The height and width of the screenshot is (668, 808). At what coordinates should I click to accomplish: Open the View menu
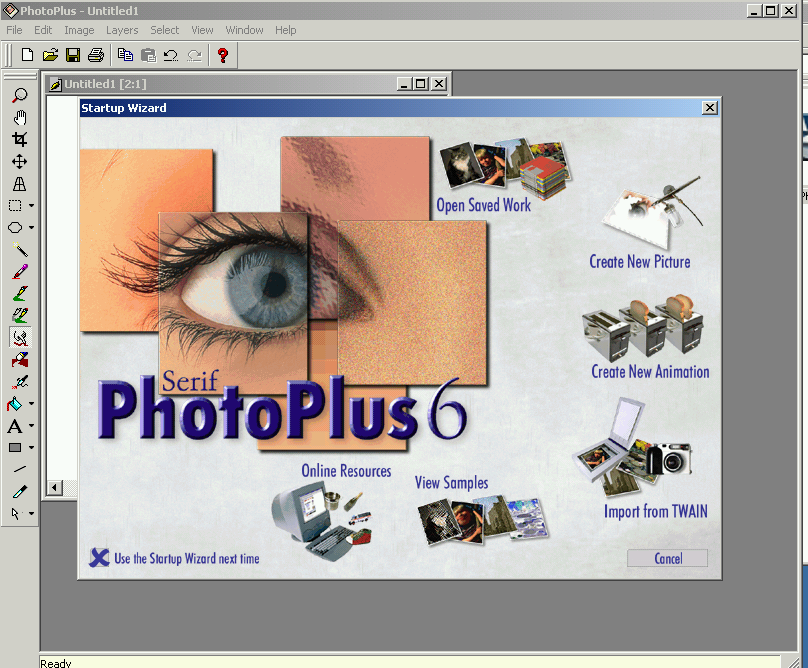[202, 30]
